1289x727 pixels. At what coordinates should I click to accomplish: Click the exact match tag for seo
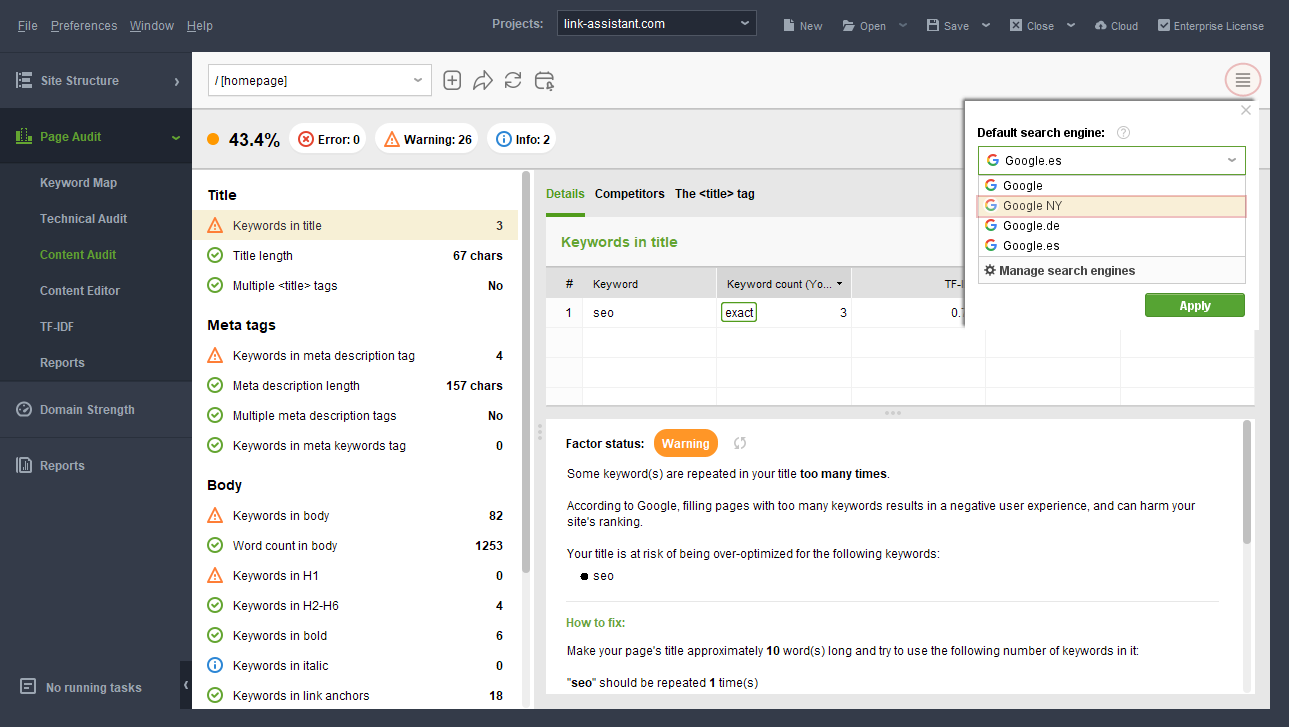[x=739, y=313]
